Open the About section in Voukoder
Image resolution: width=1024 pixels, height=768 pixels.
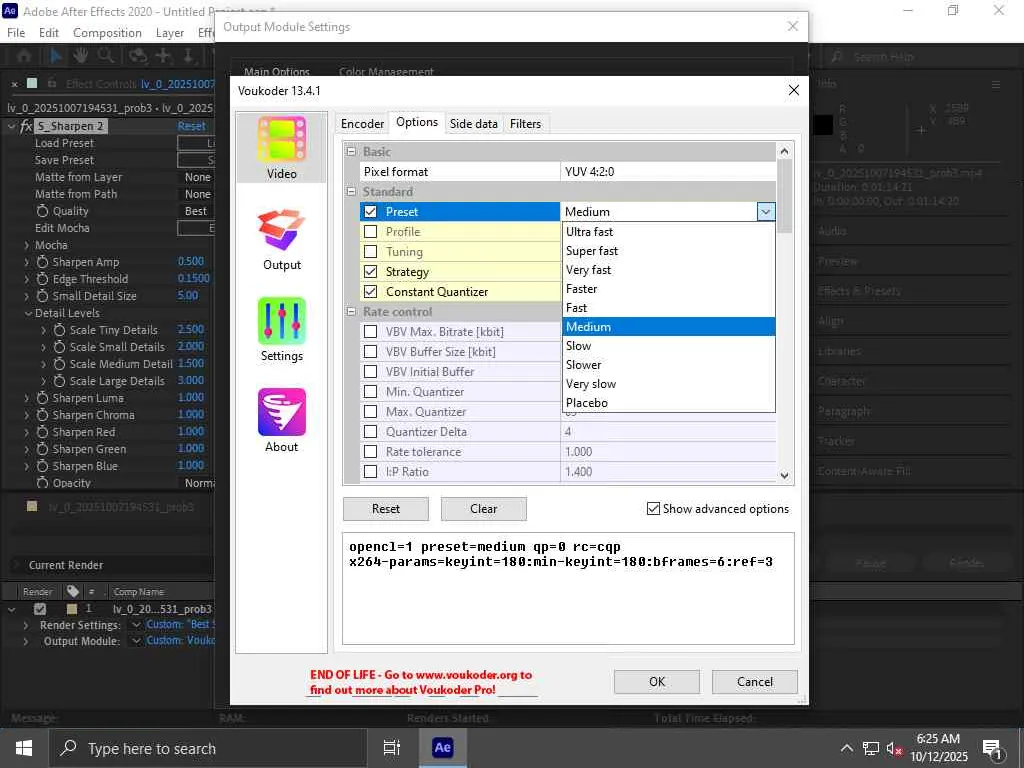tap(281, 421)
